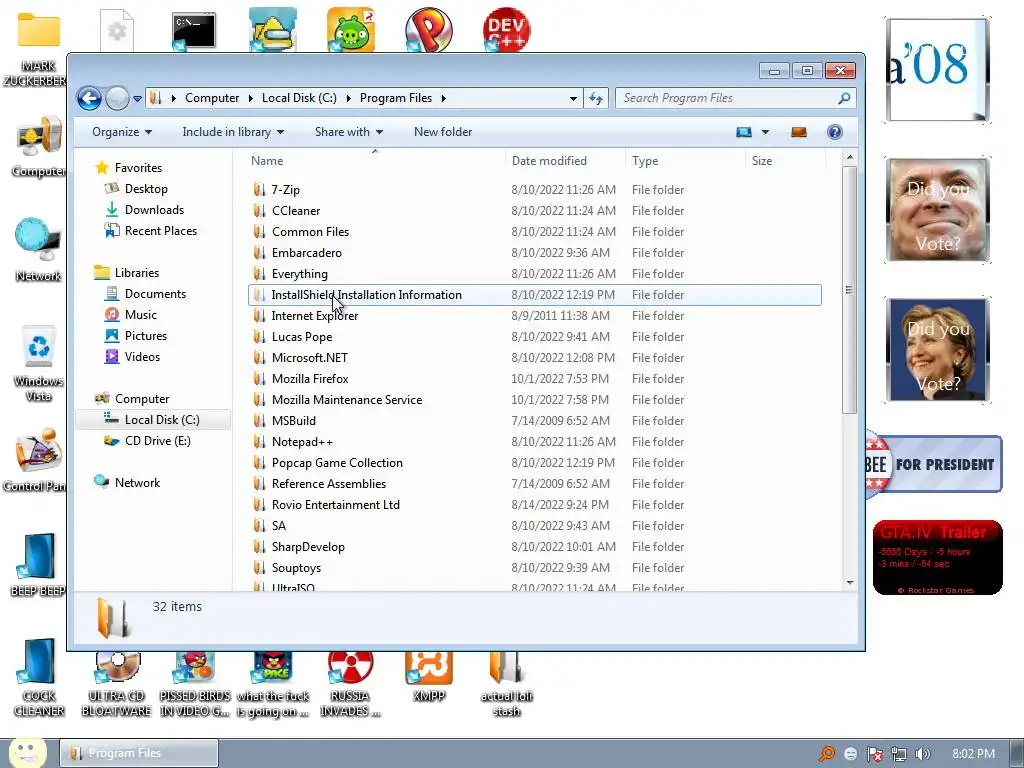1024x768 pixels.
Task: Show the preview pane icon
Action: pyautogui.click(x=799, y=132)
